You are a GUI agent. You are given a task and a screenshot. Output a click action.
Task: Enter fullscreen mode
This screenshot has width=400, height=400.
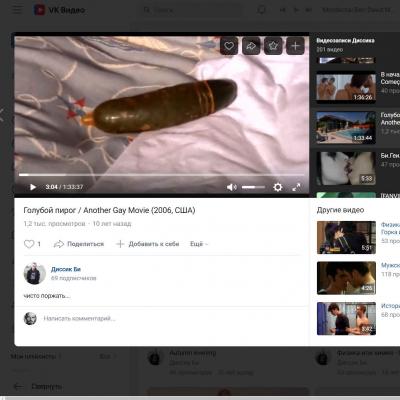point(296,187)
